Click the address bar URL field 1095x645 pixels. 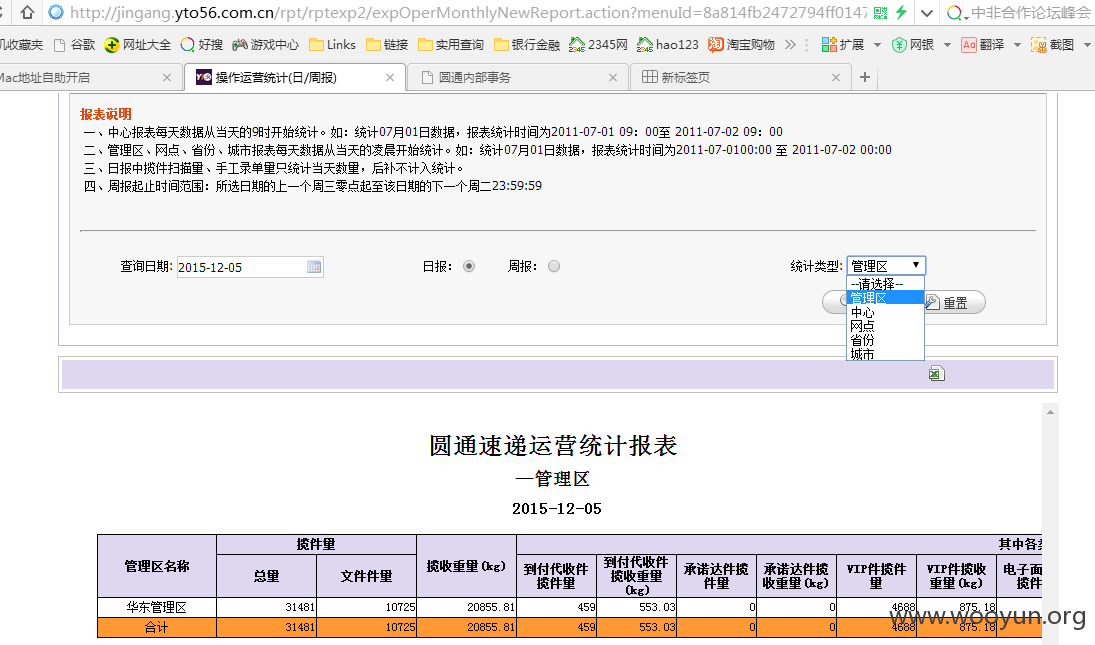click(468, 13)
